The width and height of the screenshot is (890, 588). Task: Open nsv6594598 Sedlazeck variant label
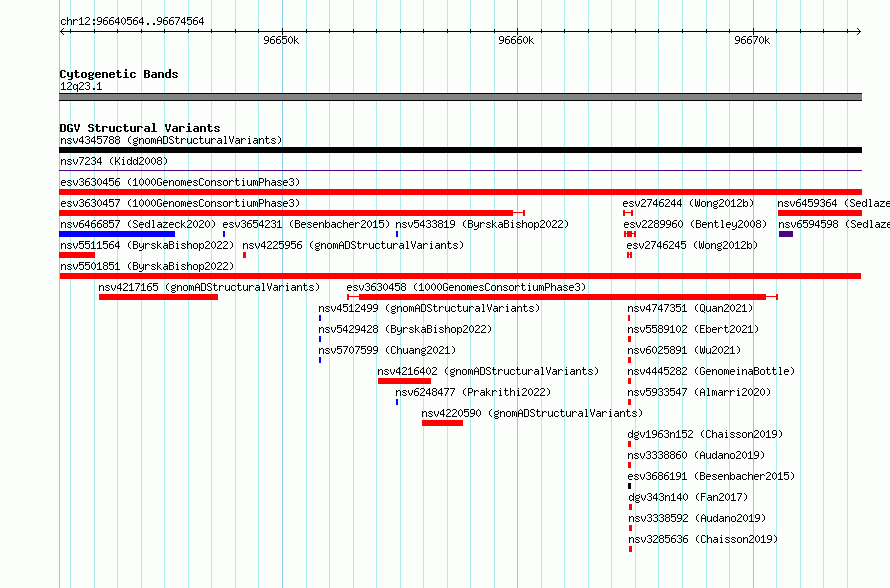tap(834, 224)
